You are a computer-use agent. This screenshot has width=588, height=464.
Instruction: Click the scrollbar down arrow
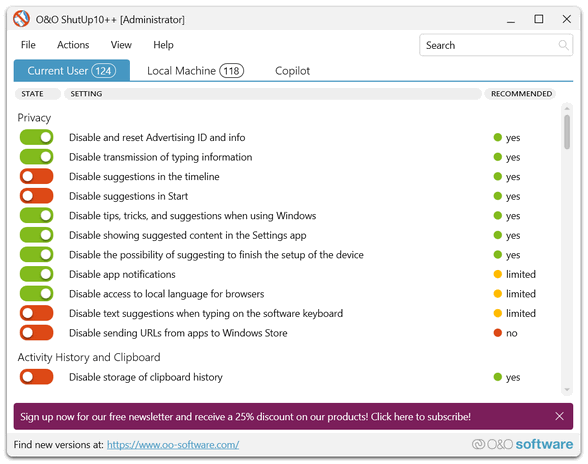coord(567,390)
